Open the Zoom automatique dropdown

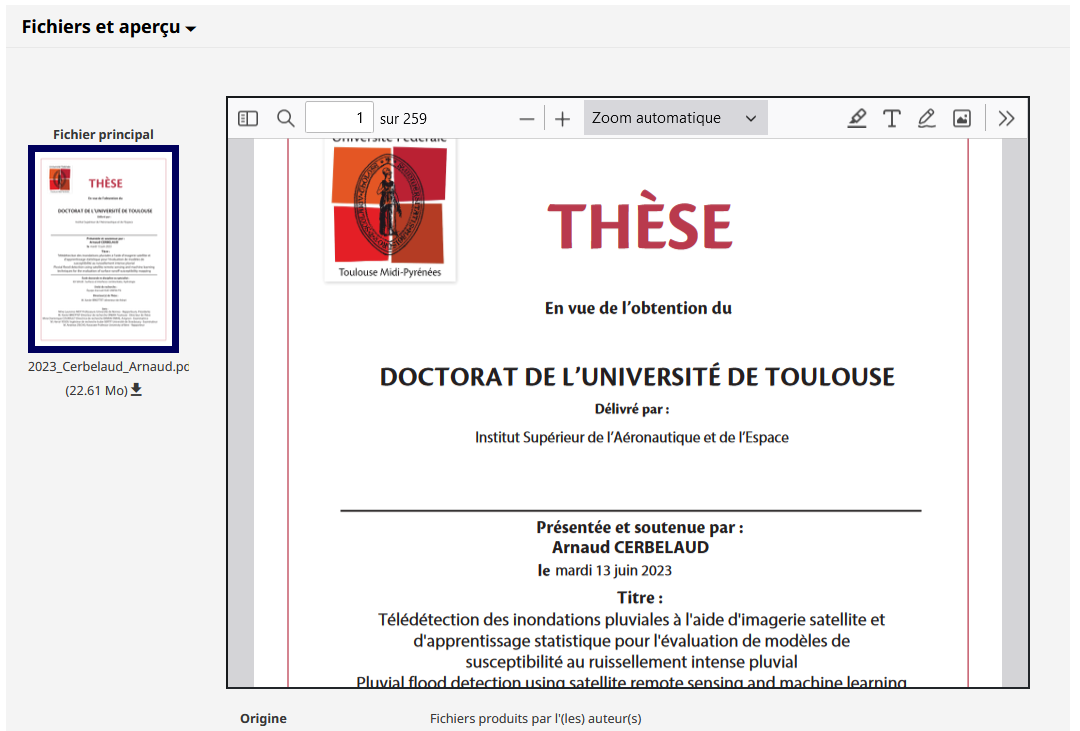point(676,118)
